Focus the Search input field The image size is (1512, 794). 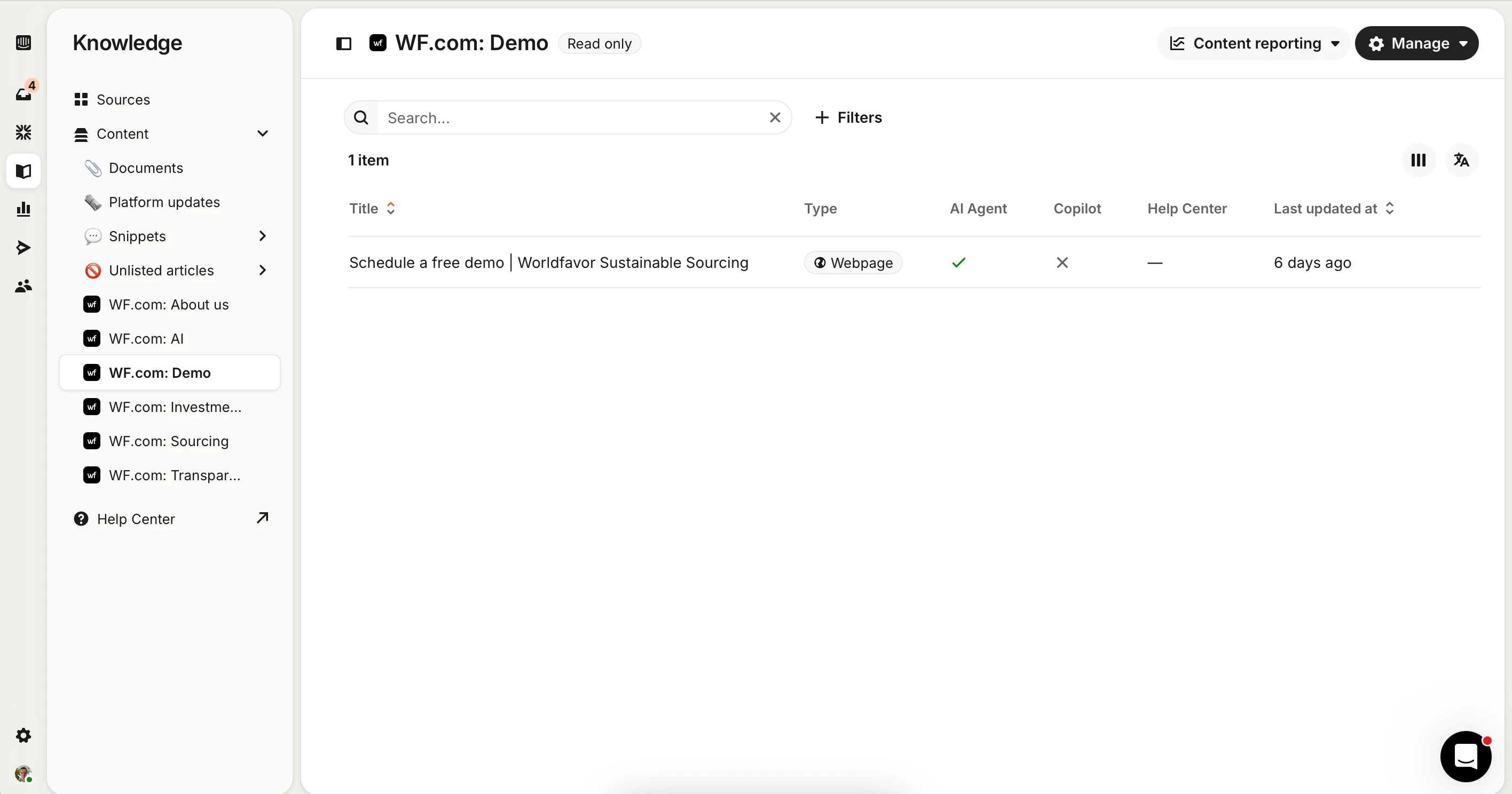click(568, 117)
